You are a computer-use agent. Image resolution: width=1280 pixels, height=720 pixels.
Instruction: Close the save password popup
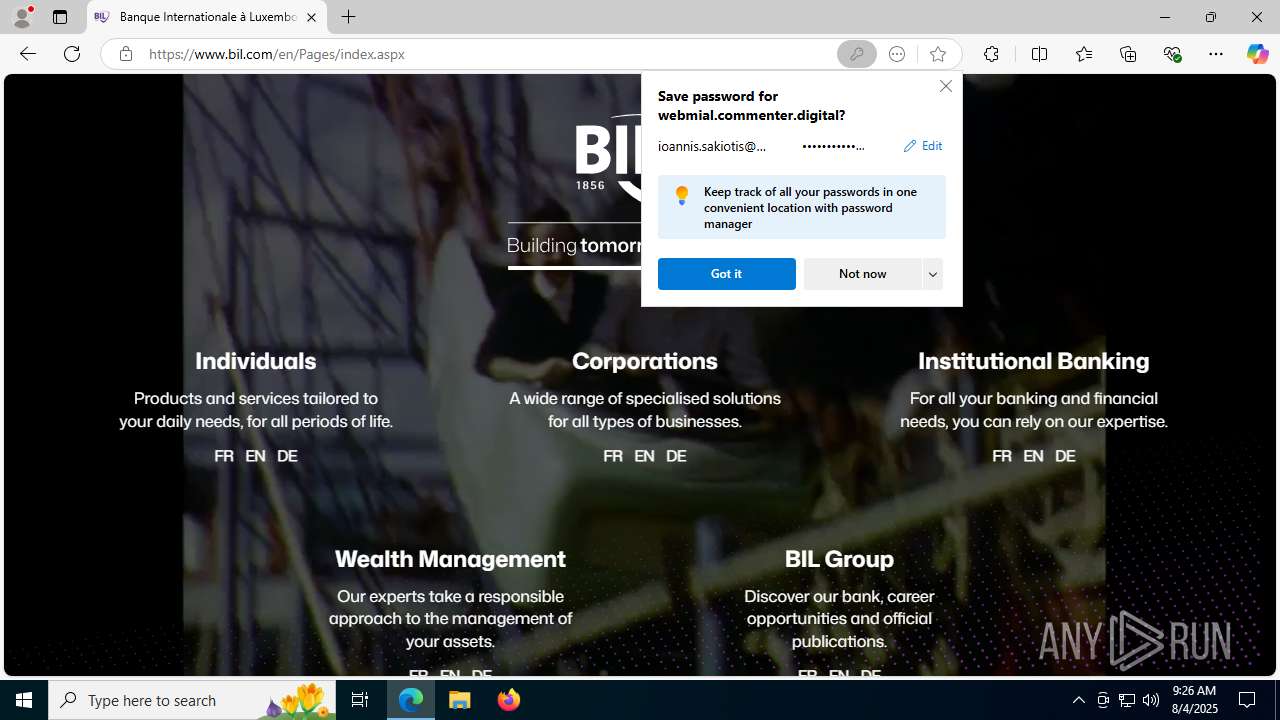(945, 86)
